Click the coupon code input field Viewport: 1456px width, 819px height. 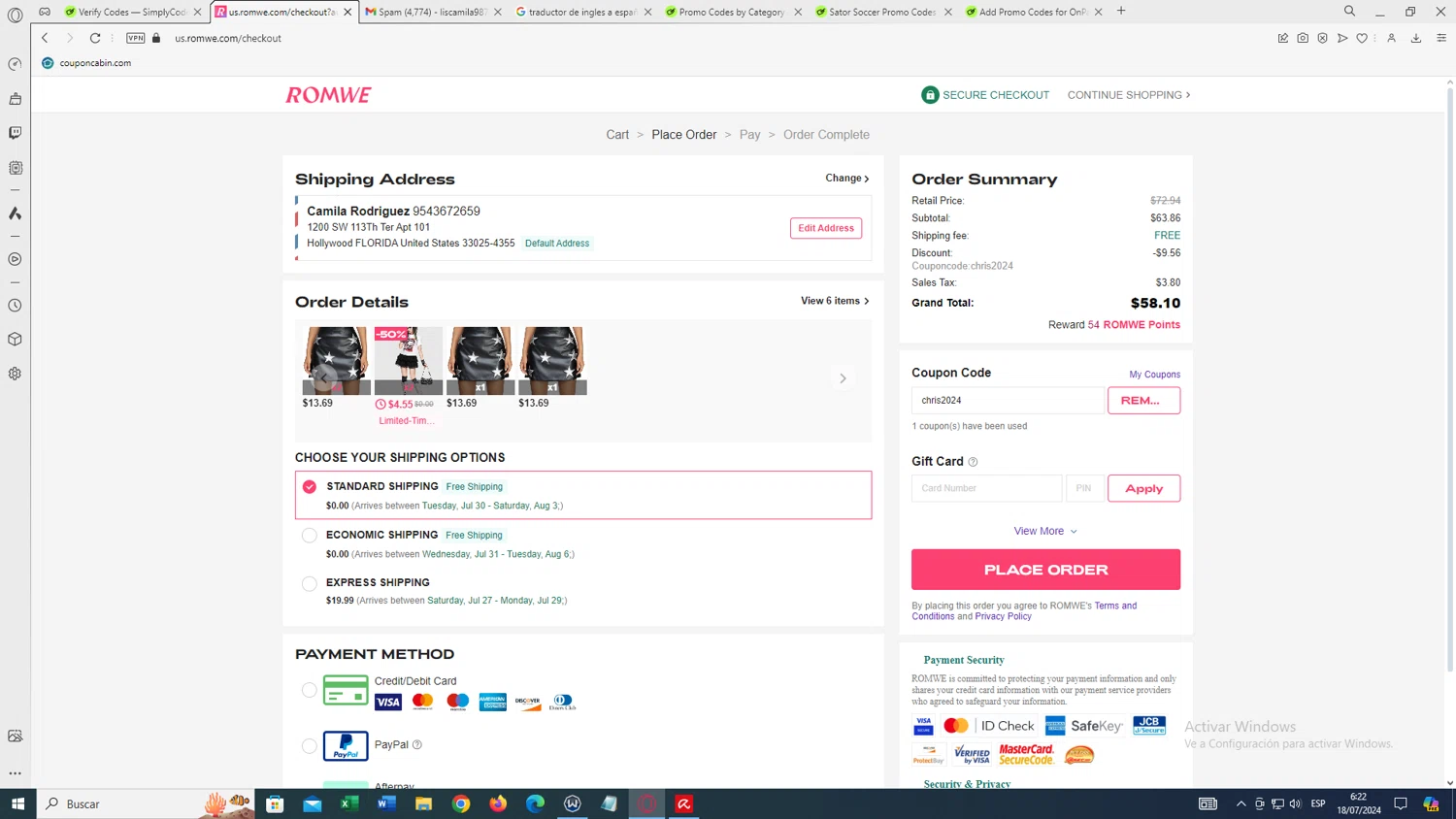[1008, 400]
